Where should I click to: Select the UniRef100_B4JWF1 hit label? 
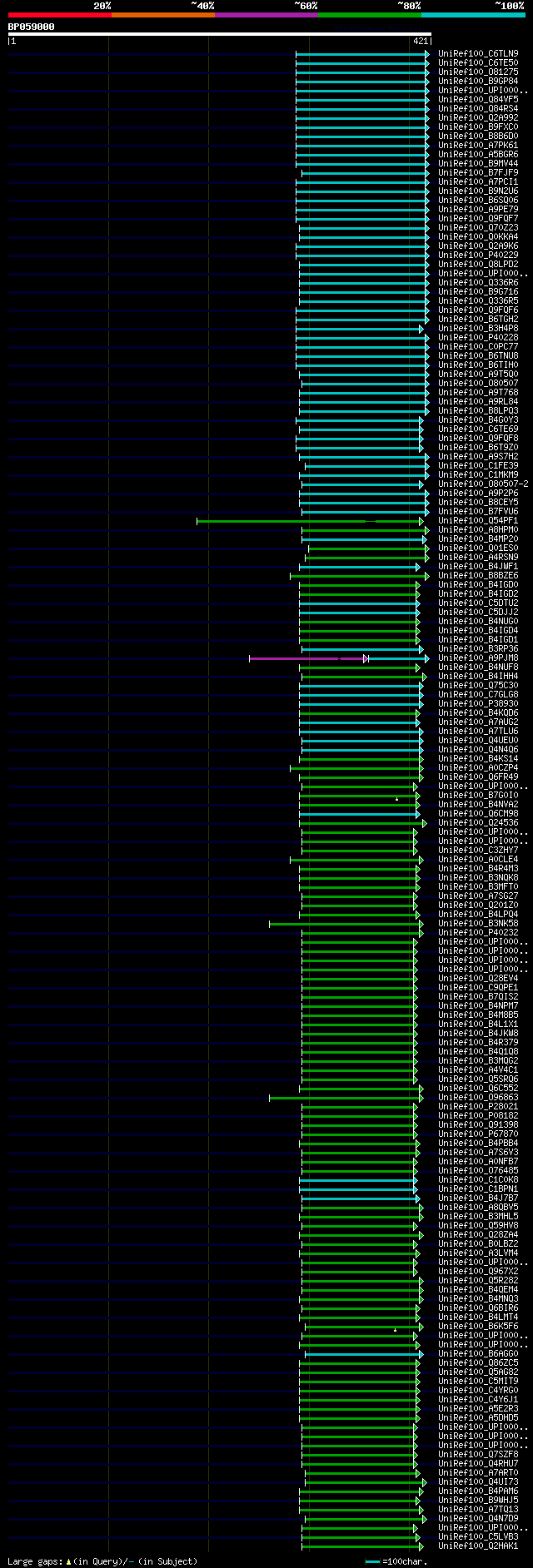tap(478, 566)
